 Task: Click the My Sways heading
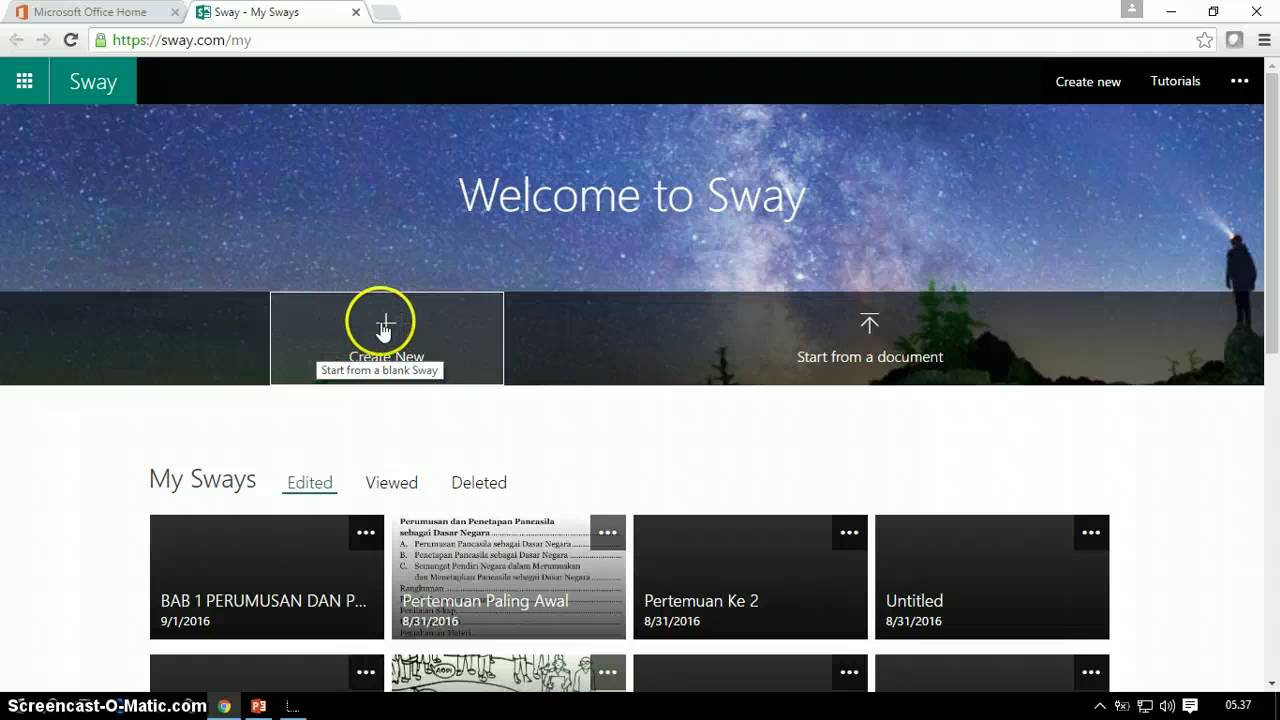203,479
